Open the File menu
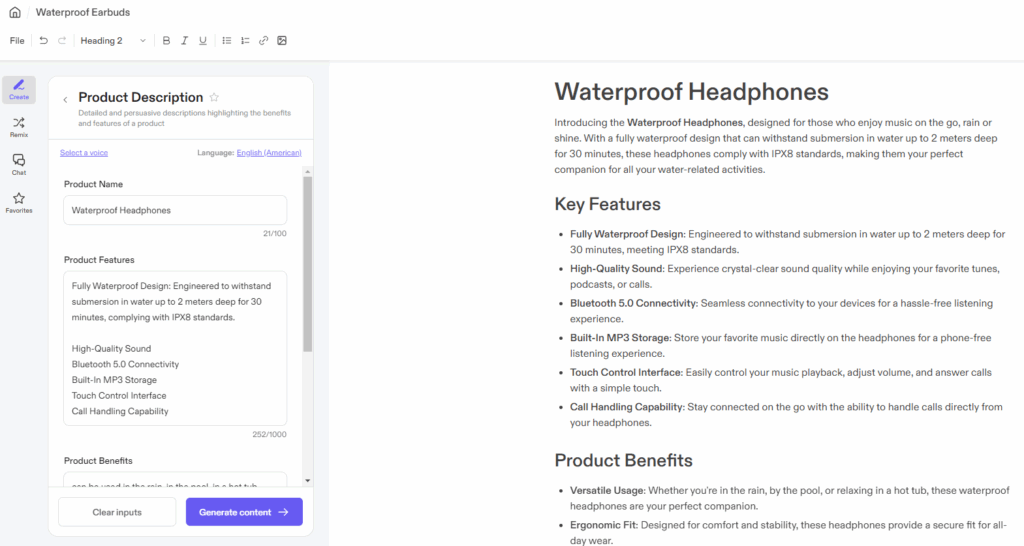The width and height of the screenshot is (1024, 546). 17,40
